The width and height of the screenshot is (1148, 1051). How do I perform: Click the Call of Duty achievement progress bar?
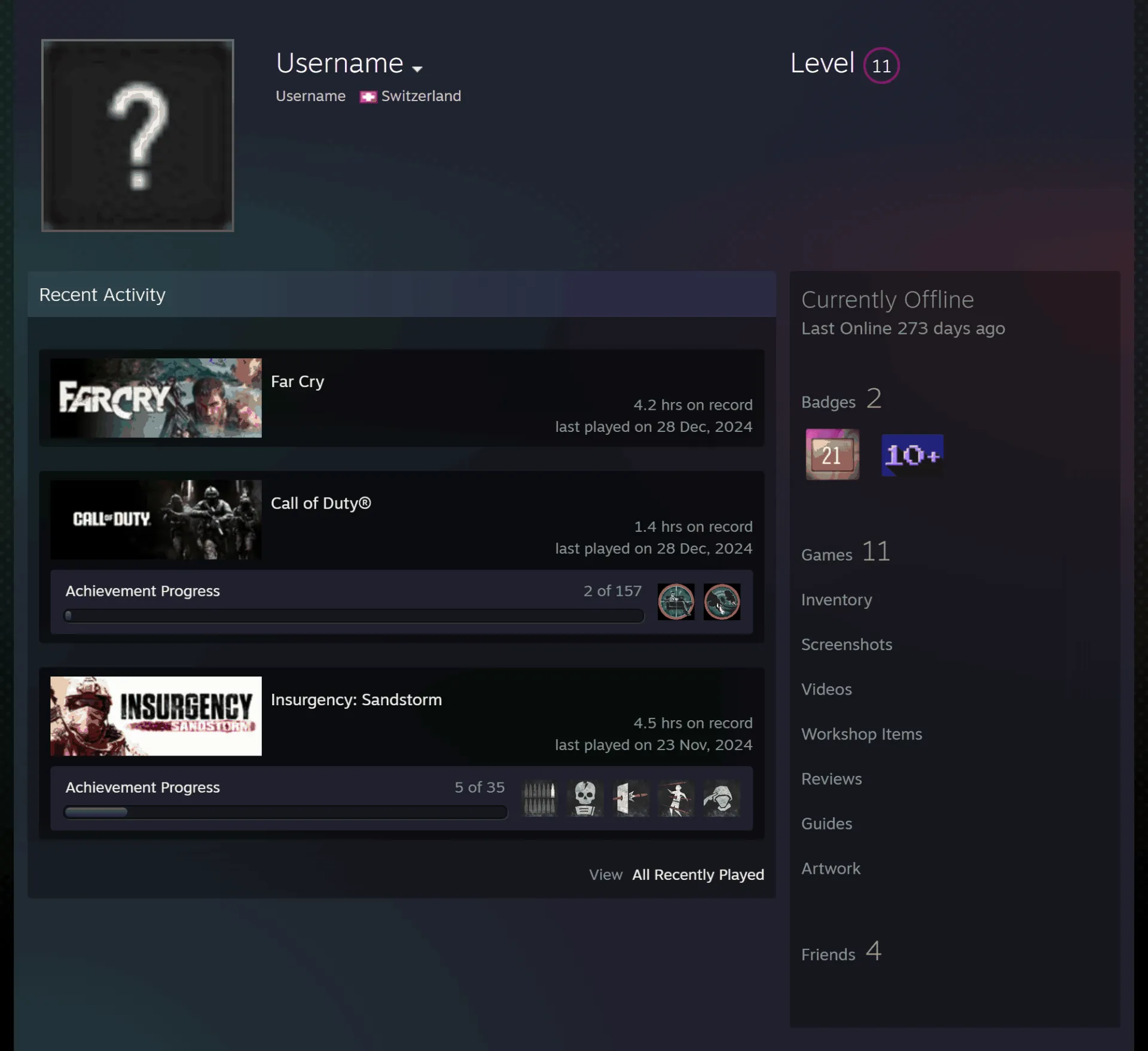tap(354, 616)
